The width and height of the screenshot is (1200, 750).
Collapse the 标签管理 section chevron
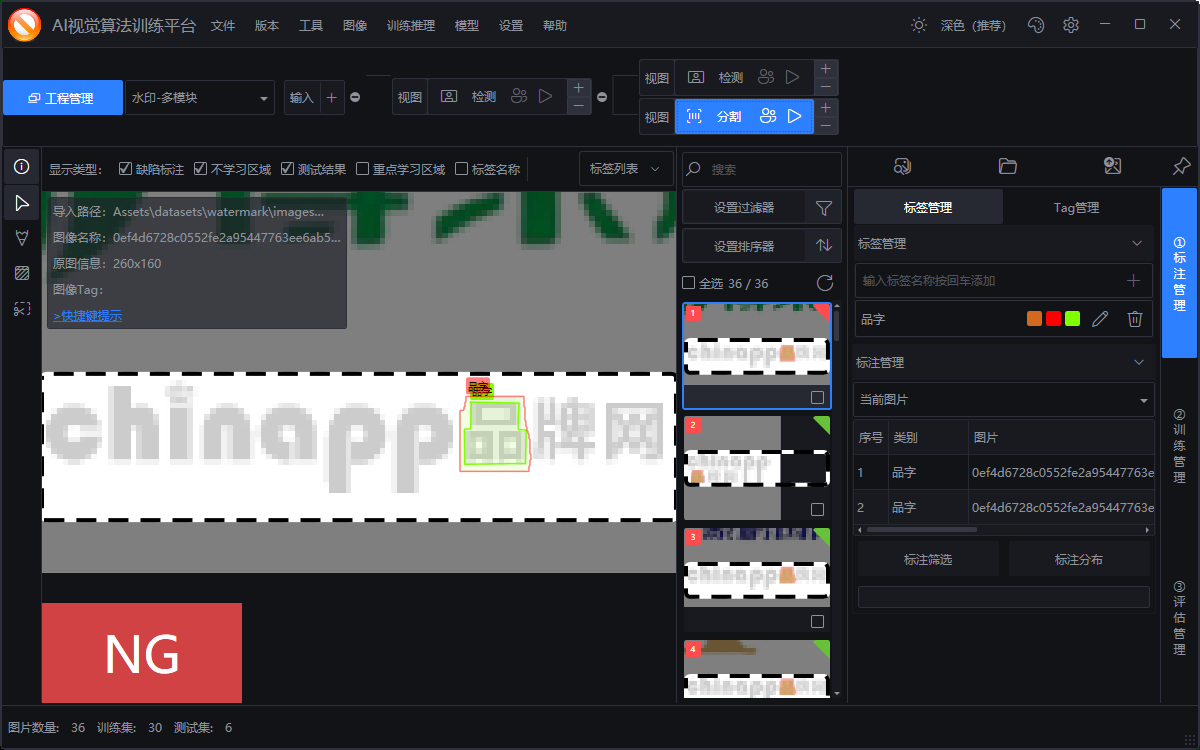coord(1136,243)
